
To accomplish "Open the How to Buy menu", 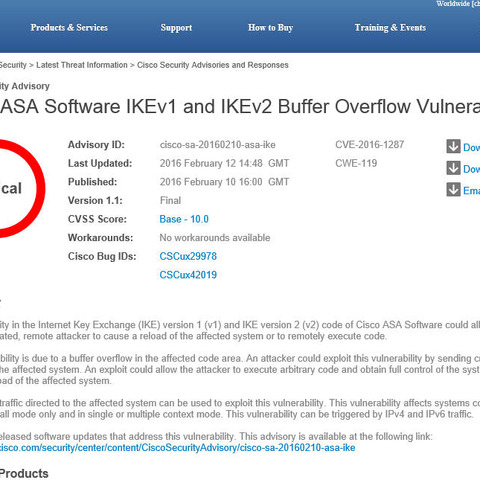I will coord(270,28).
